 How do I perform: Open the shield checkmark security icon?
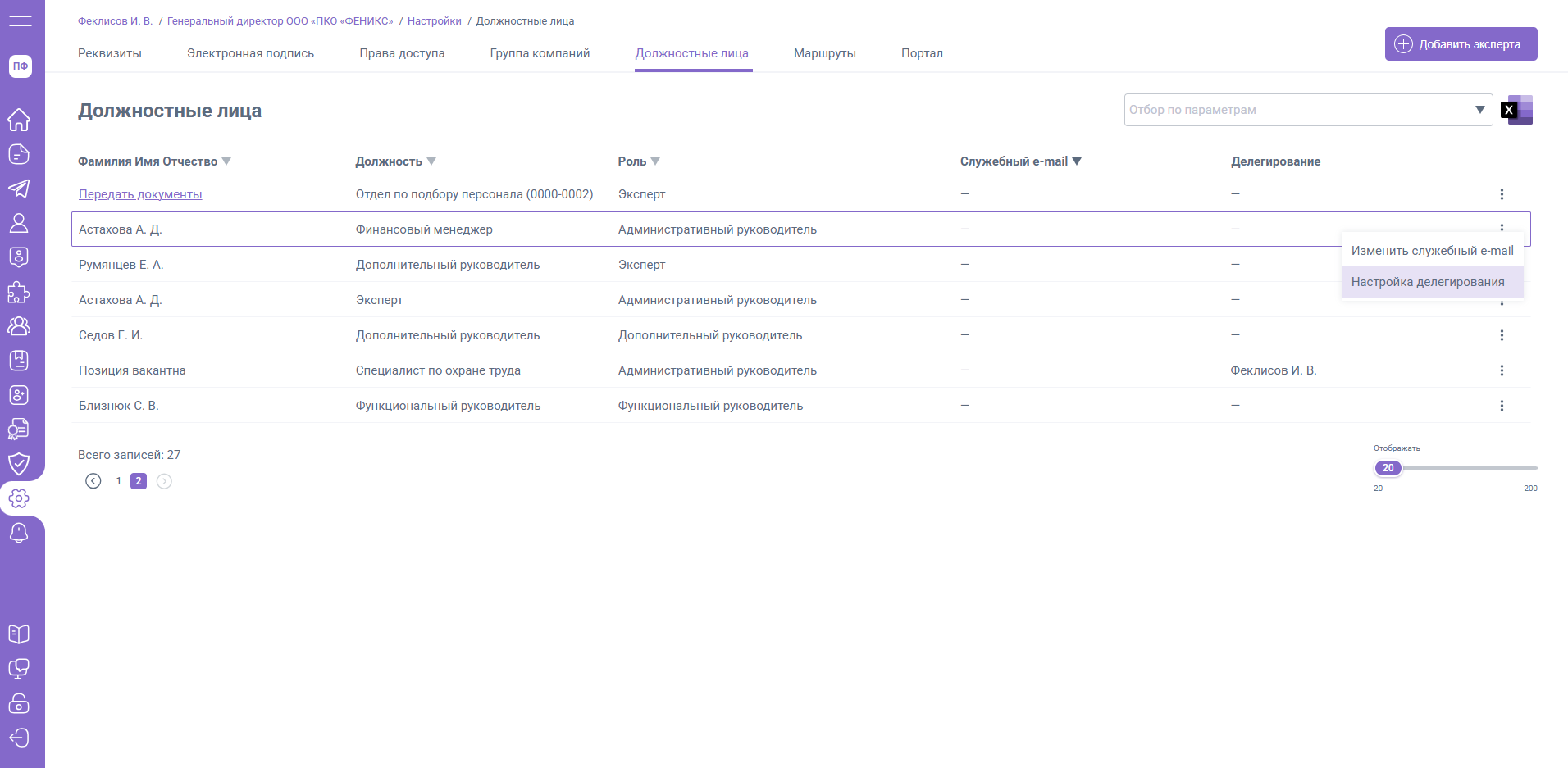pyautogui.click(x=19, y=464)
